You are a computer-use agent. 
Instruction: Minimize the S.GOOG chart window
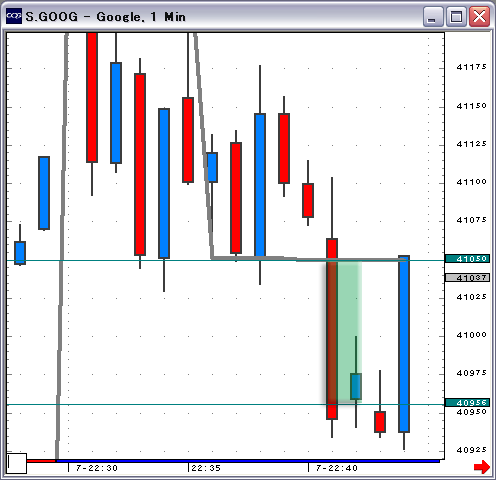(432, 17)
